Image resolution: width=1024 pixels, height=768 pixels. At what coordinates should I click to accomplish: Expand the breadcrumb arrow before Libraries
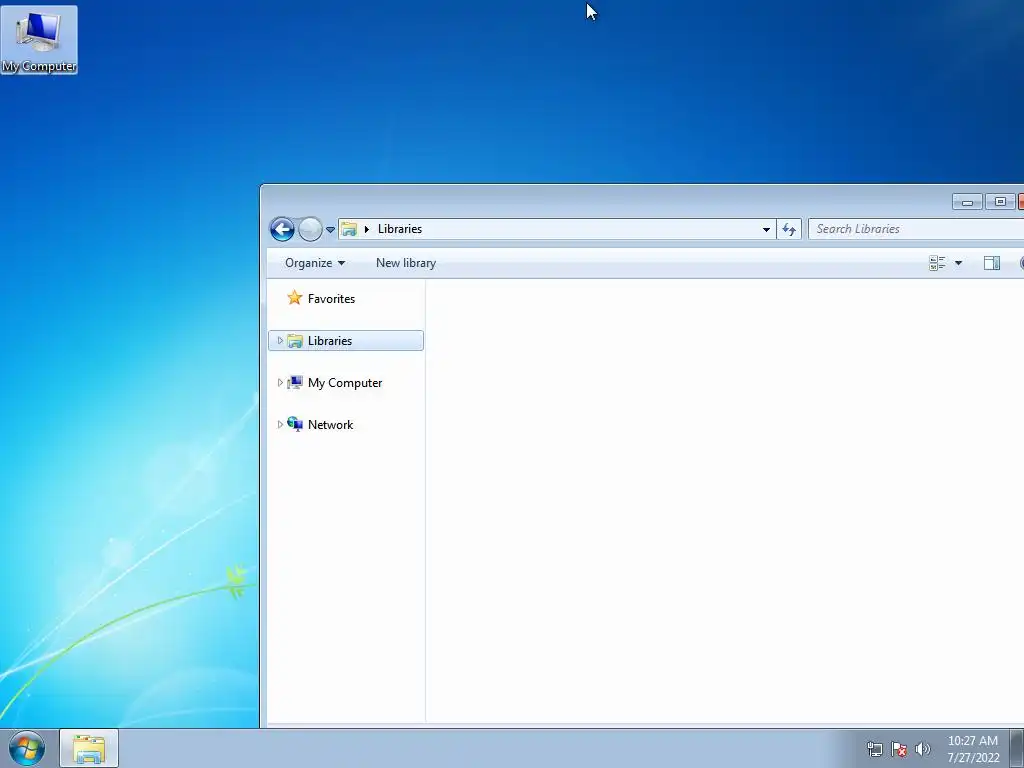click(367, 229)
